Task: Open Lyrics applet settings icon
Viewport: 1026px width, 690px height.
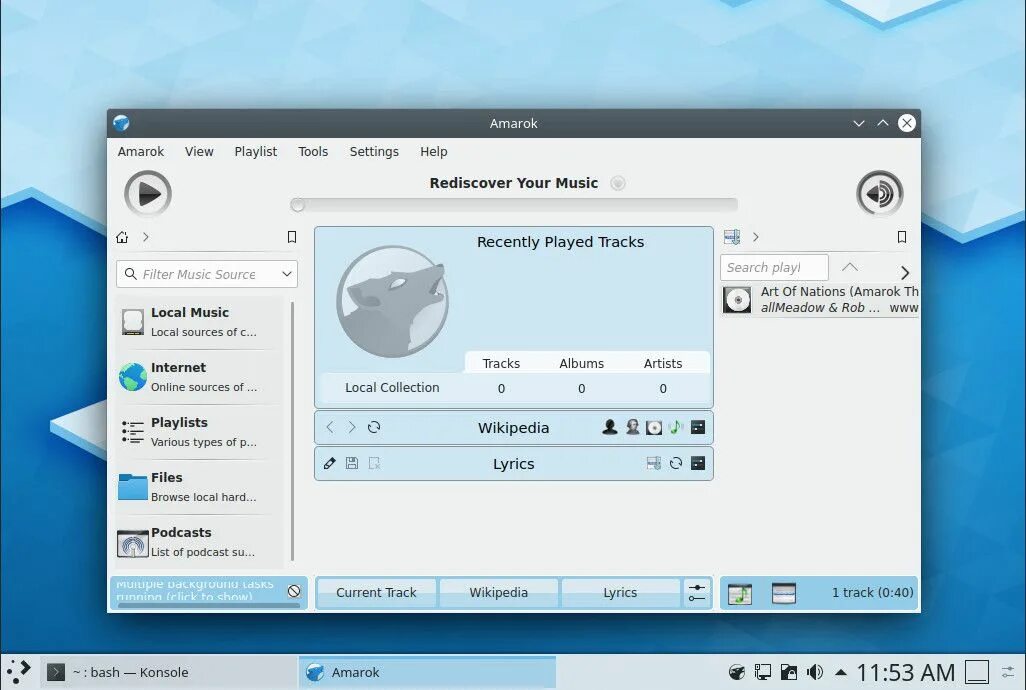Action: click(x=698, y=463)
